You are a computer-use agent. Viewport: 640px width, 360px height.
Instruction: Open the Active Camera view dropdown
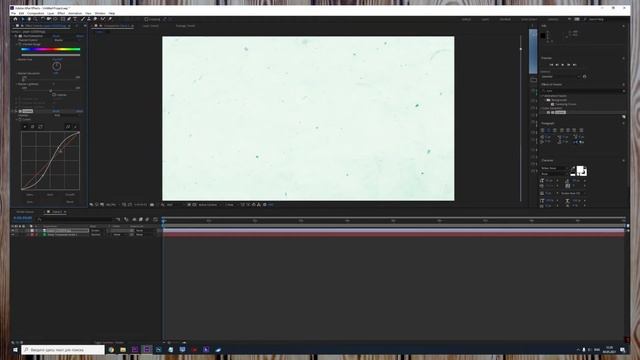209,204
